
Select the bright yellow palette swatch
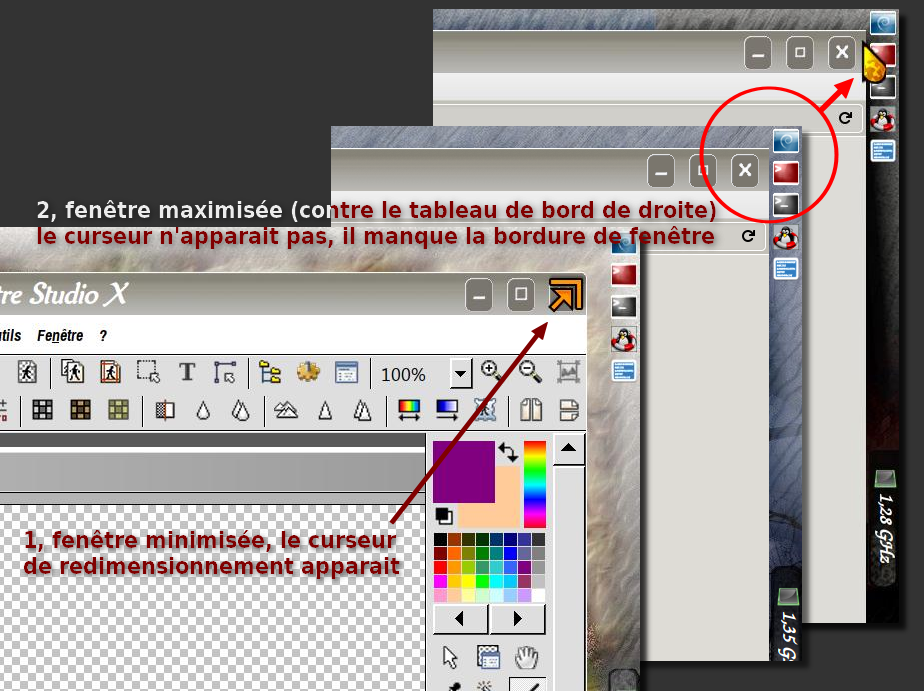point(468,581)
